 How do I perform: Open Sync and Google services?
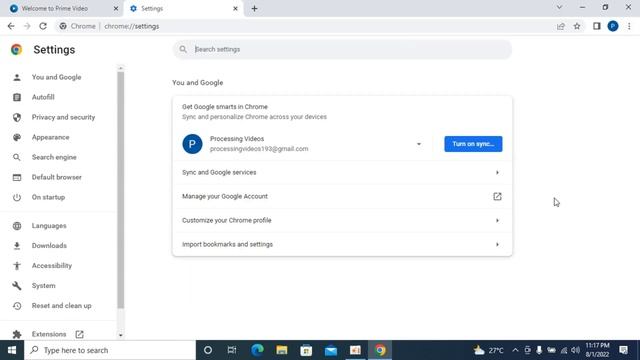[x=342, y=173]
